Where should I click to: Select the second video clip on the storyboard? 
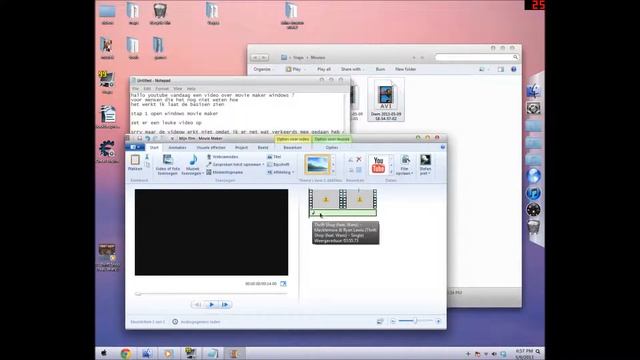pyautogui.click(x=359, y=199)
